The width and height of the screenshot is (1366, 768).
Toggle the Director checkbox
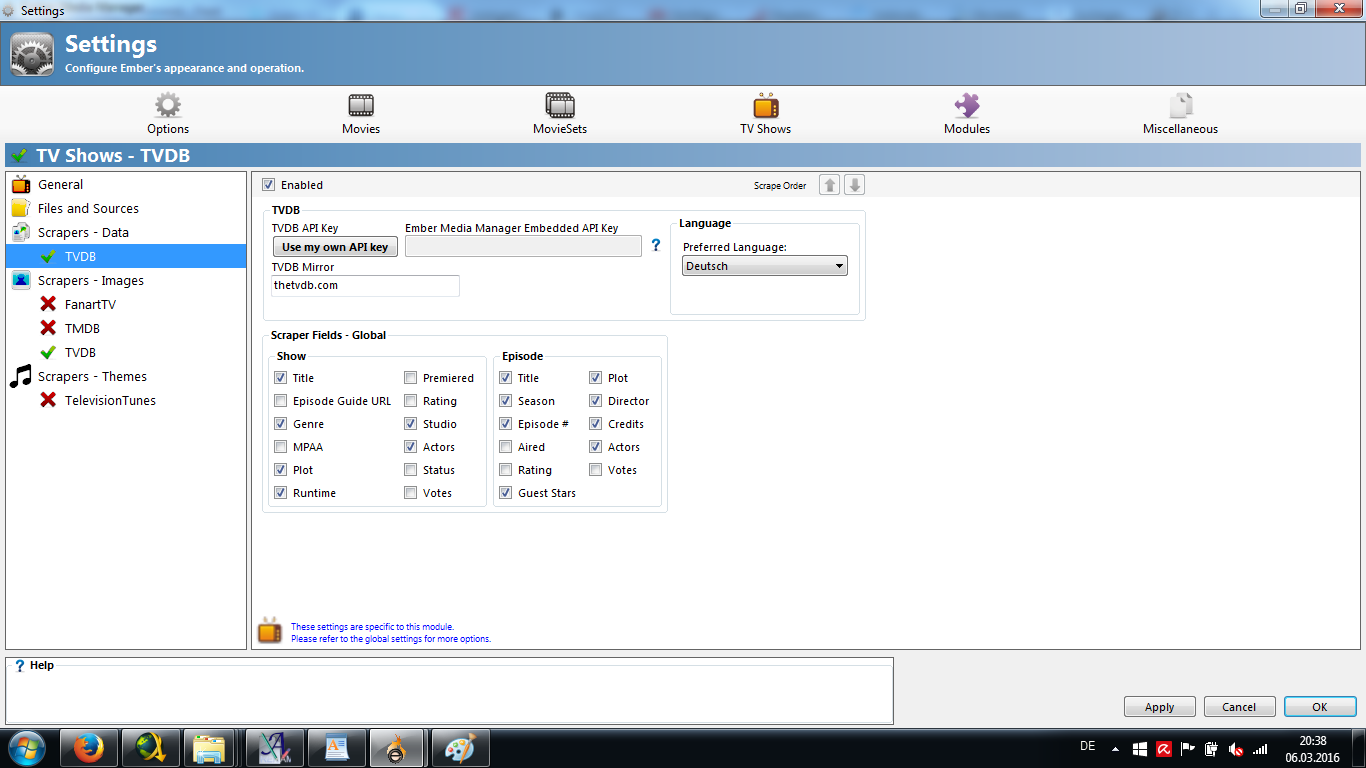[x=596, y=401]
